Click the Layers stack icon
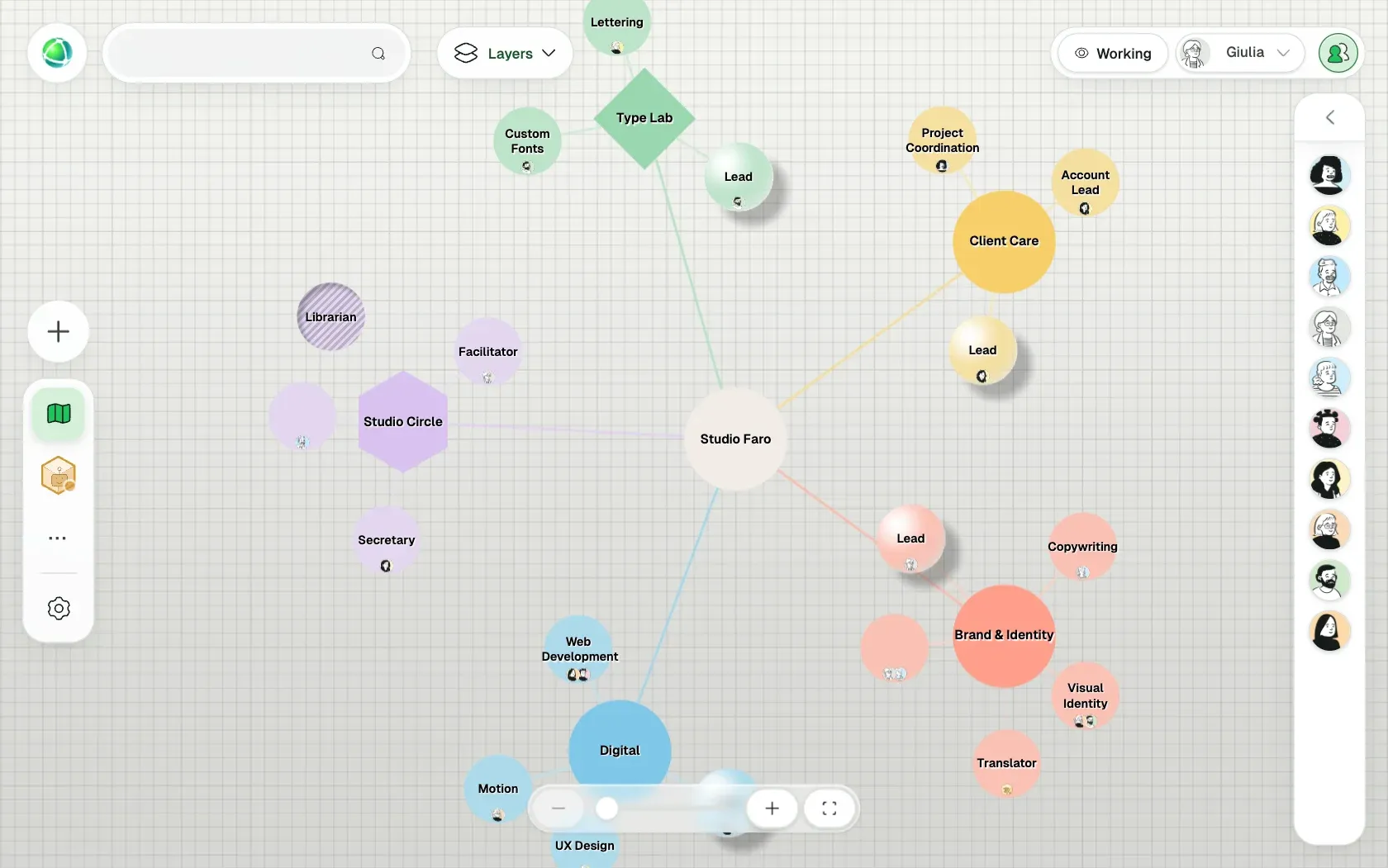 466,54
